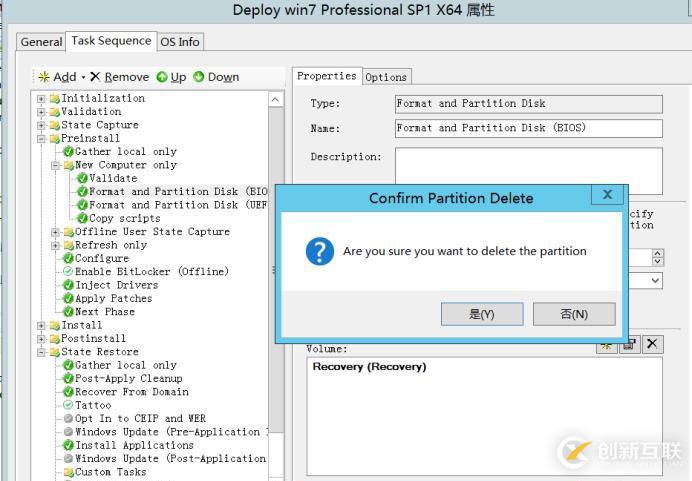Click the new volume star icon
The image size is (692, 481).
tap(606, 344)
